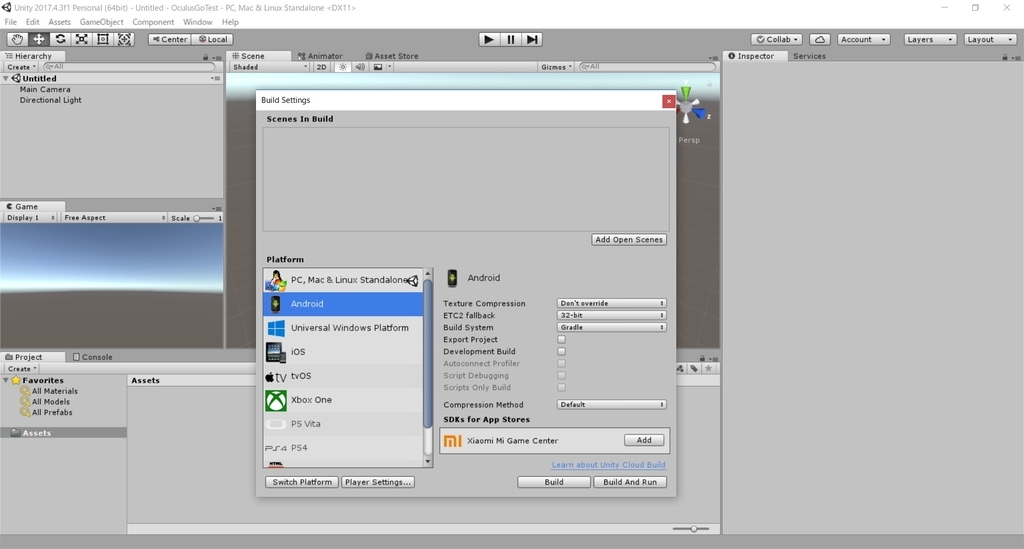Switch to the Console tab

tap(93, 357)
